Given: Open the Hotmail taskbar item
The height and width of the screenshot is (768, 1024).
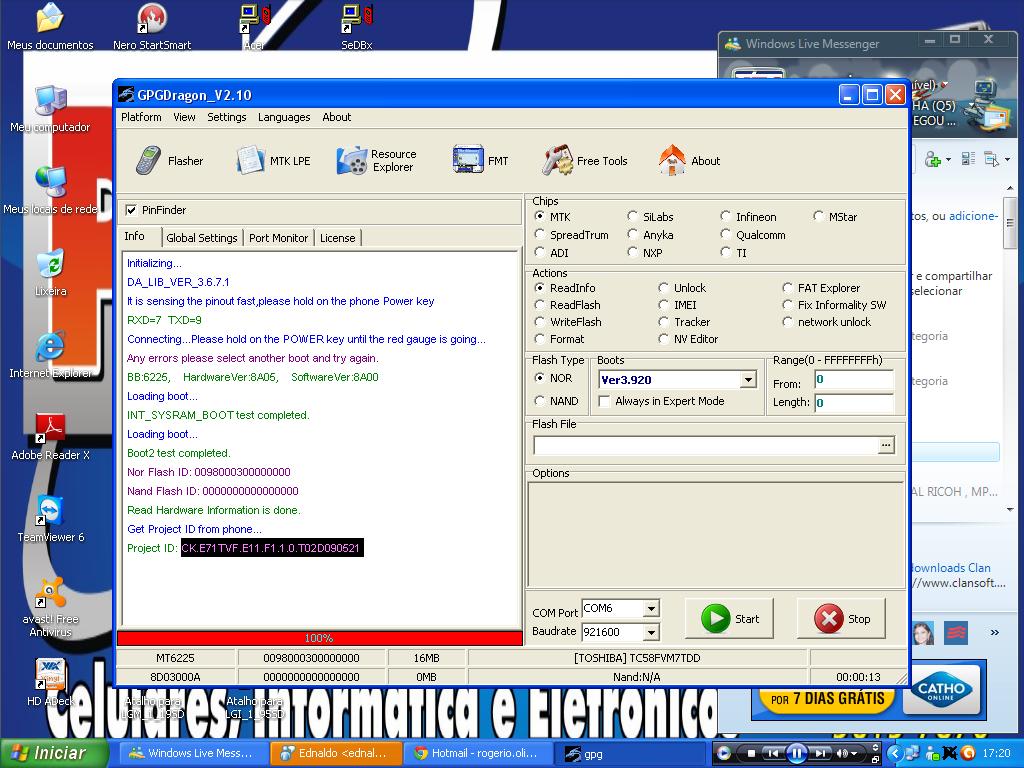Looking at the screenshot, I should [x=478, y=753].
